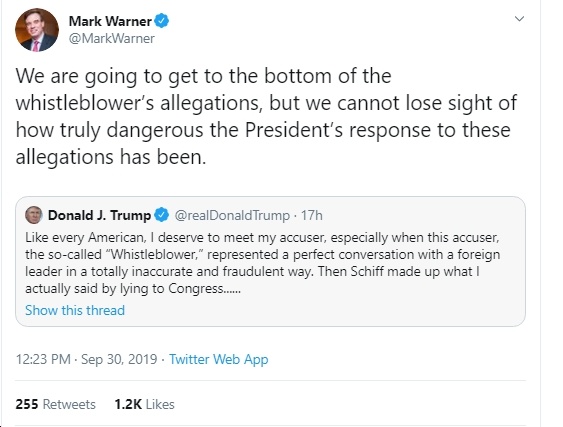Expand the tweet options chevron menu
The width and height of the screenshot is (563, 427).
(519, 19)
